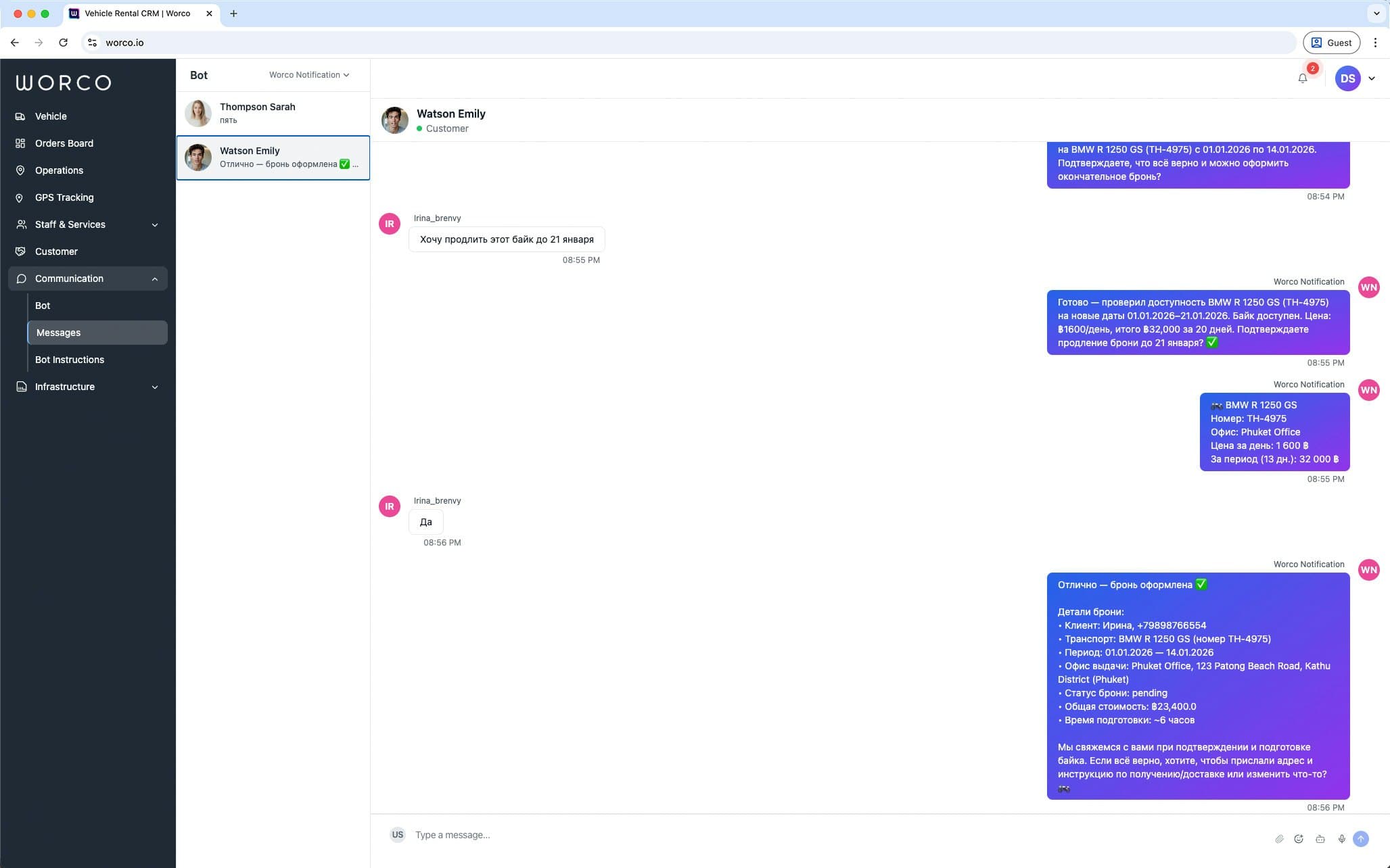Select the Vehicle section icon in sidebar
Image resolution: width=1390 pixels, height=868 pixels.
pyautogui.click(x=21, y=116)
